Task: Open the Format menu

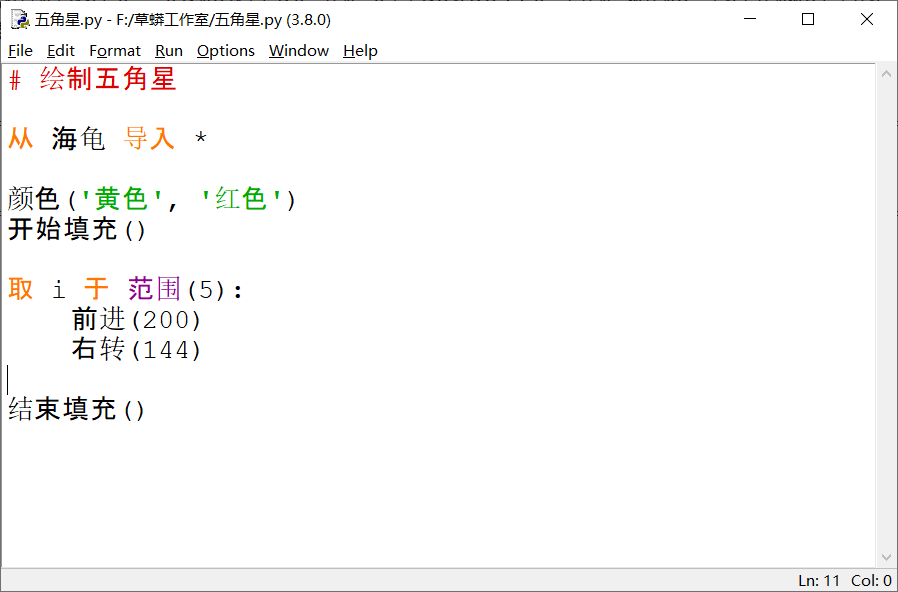Action: tap(115, 50)
